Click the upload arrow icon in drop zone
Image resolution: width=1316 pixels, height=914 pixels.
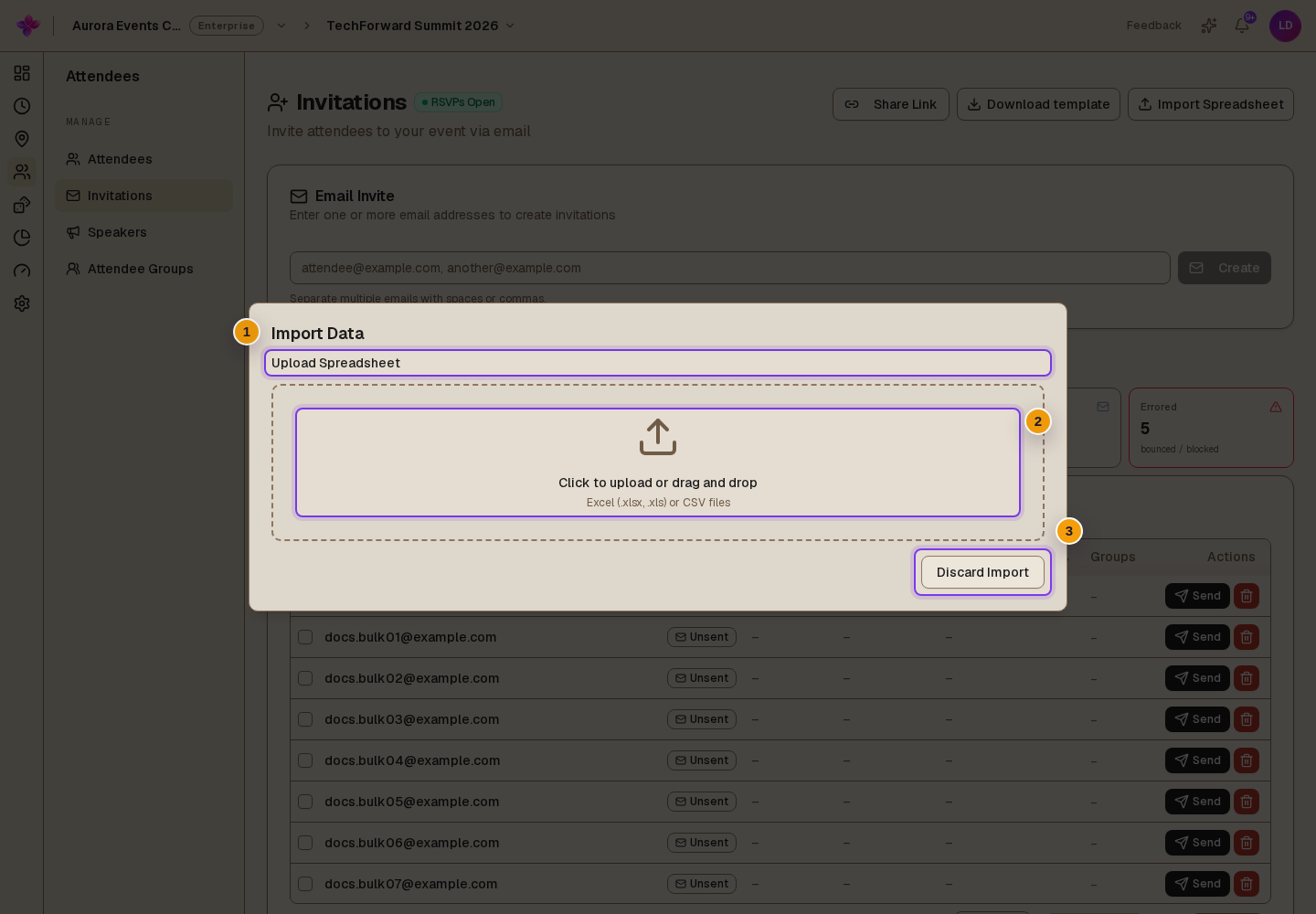[x=658, y=437]
